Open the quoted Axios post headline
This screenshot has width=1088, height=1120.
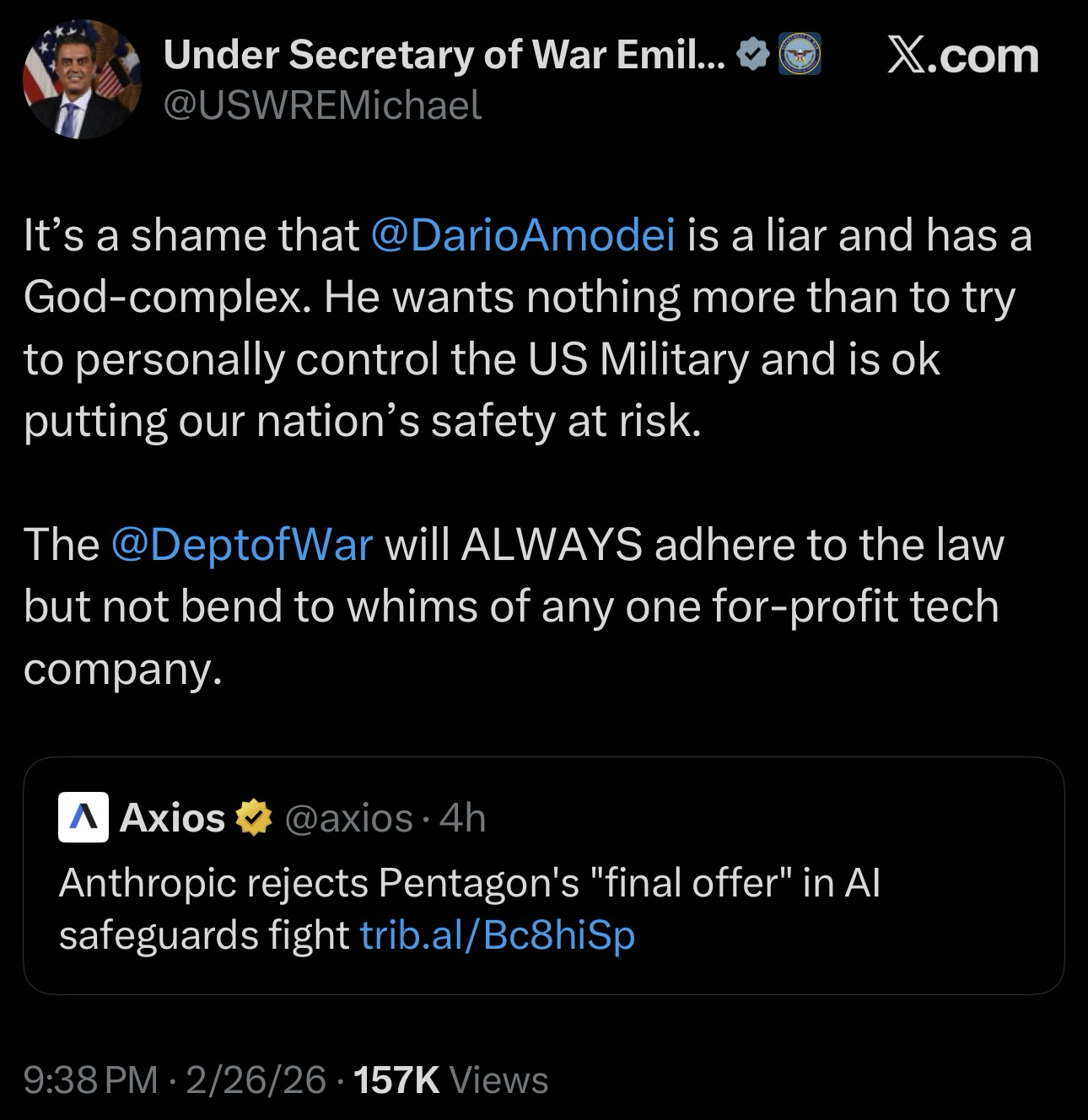coord(469,883)
